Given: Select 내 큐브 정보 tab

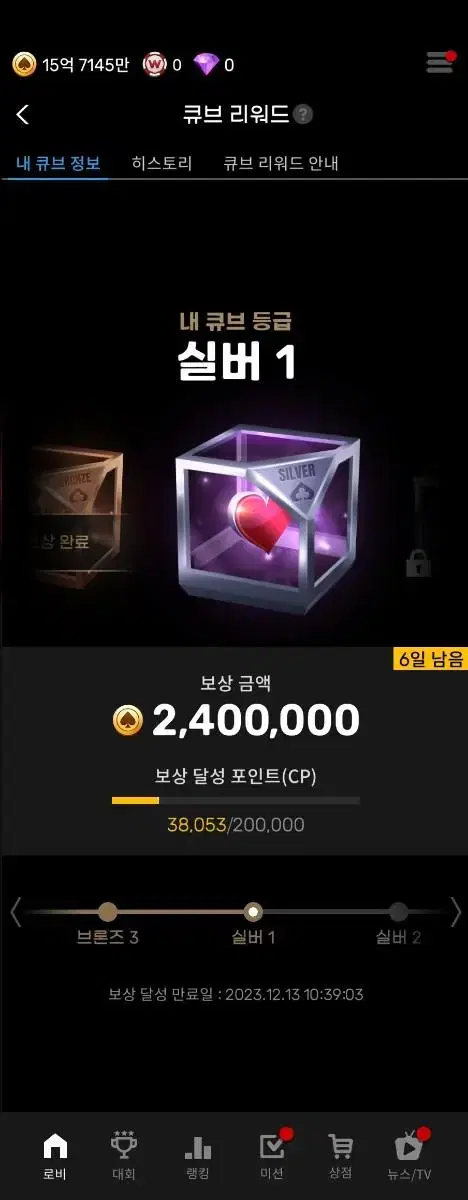Looking at the screenshot, I should pyautogui.click(x=58, y=163).
